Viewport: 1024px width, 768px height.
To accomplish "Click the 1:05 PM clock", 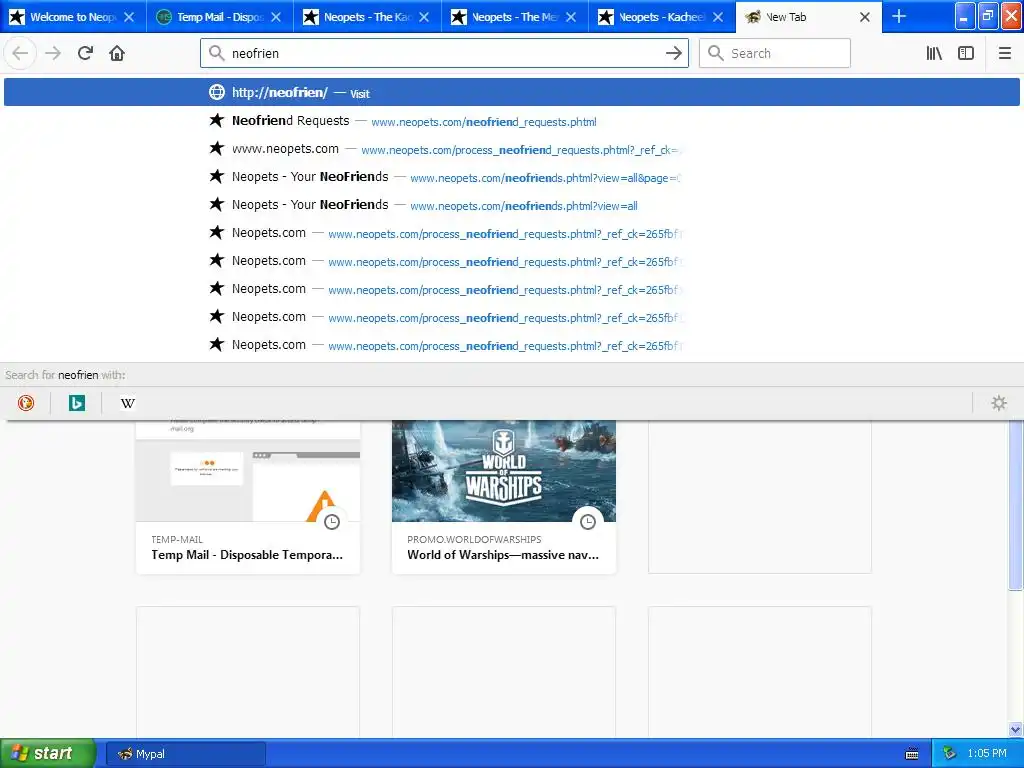I will pos(987,754).
